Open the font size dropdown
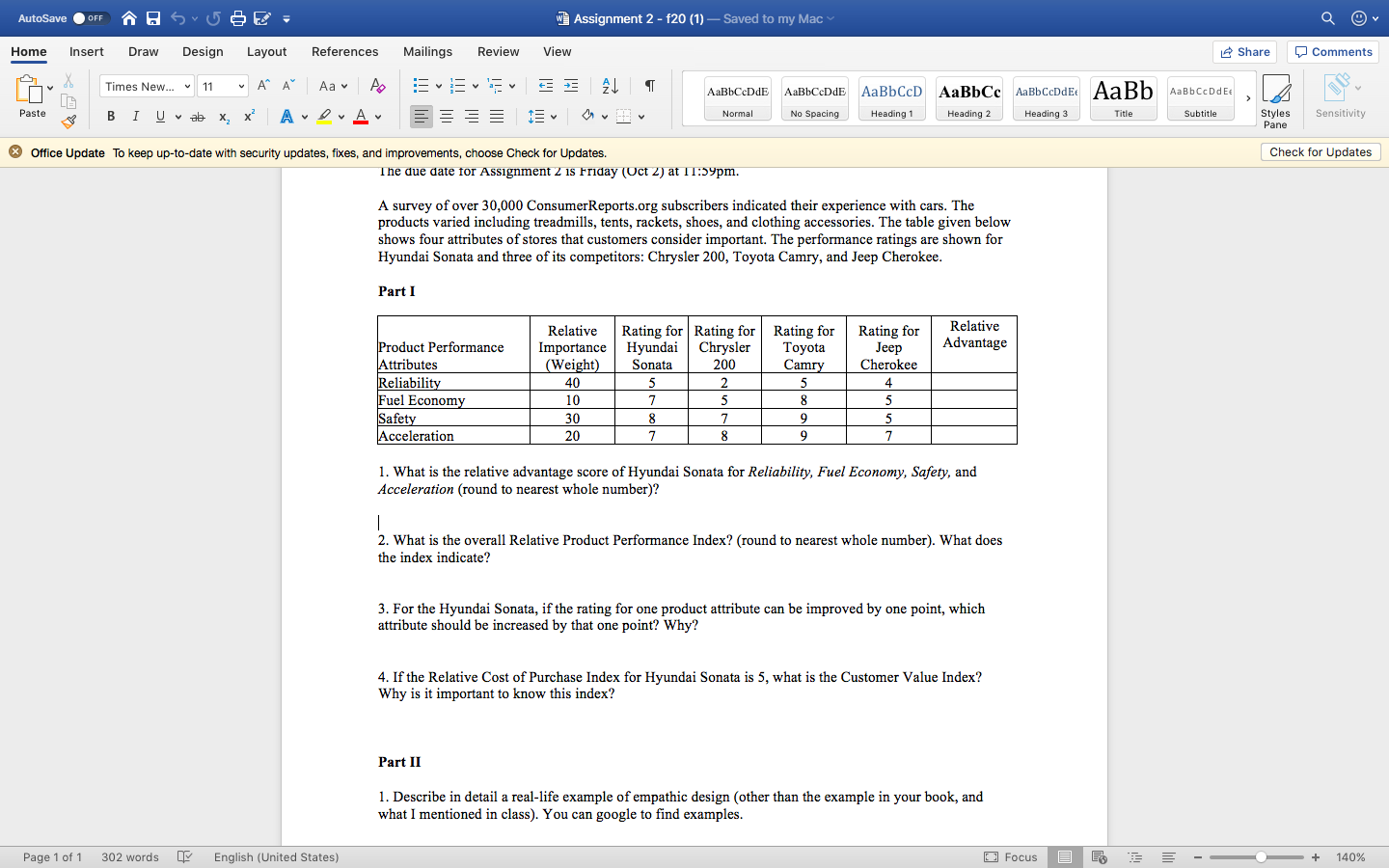 point(241,87)
